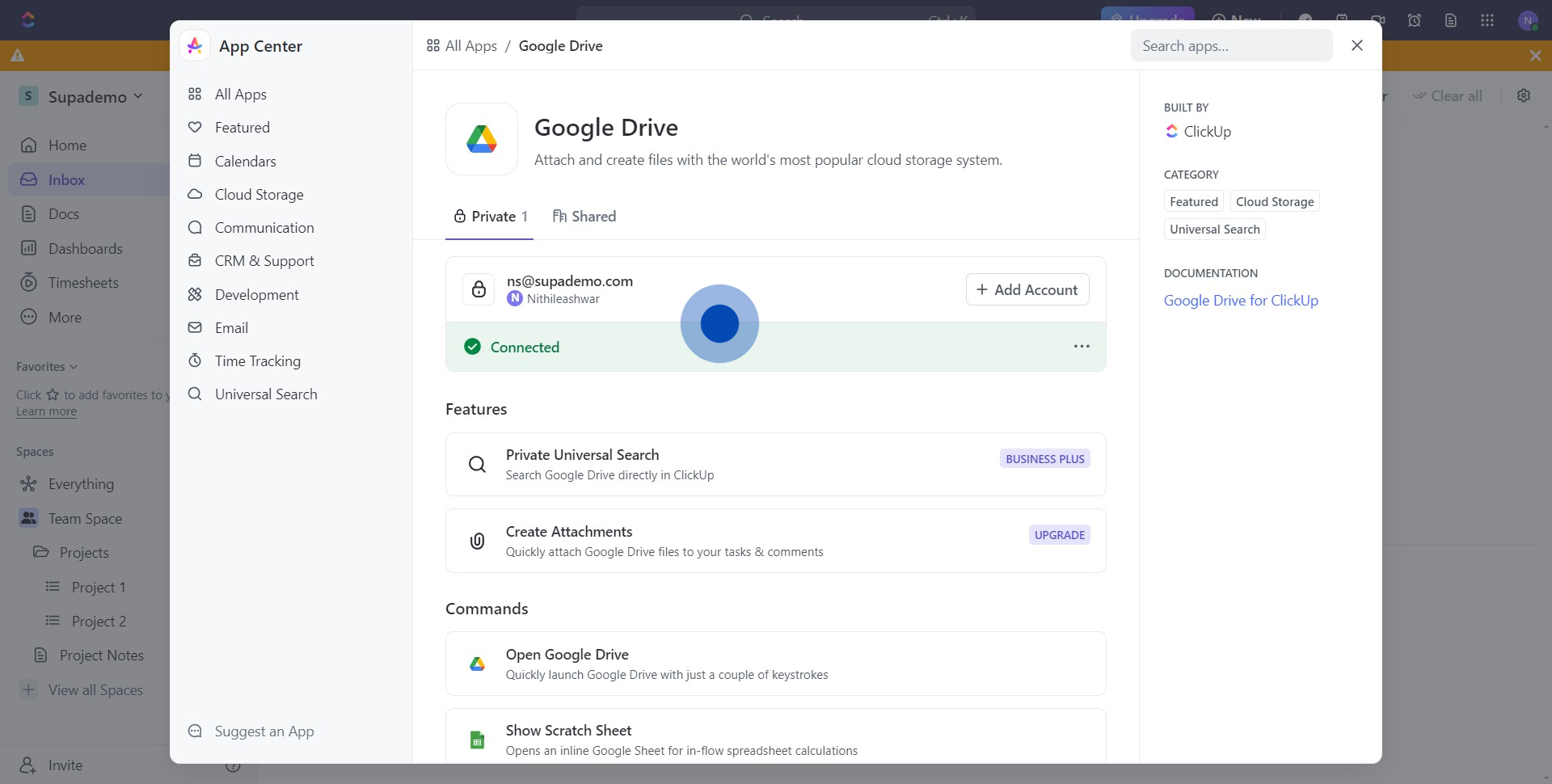Click the Create Attachments paperclip icon

pyautogui.click(x=478, y=541)
